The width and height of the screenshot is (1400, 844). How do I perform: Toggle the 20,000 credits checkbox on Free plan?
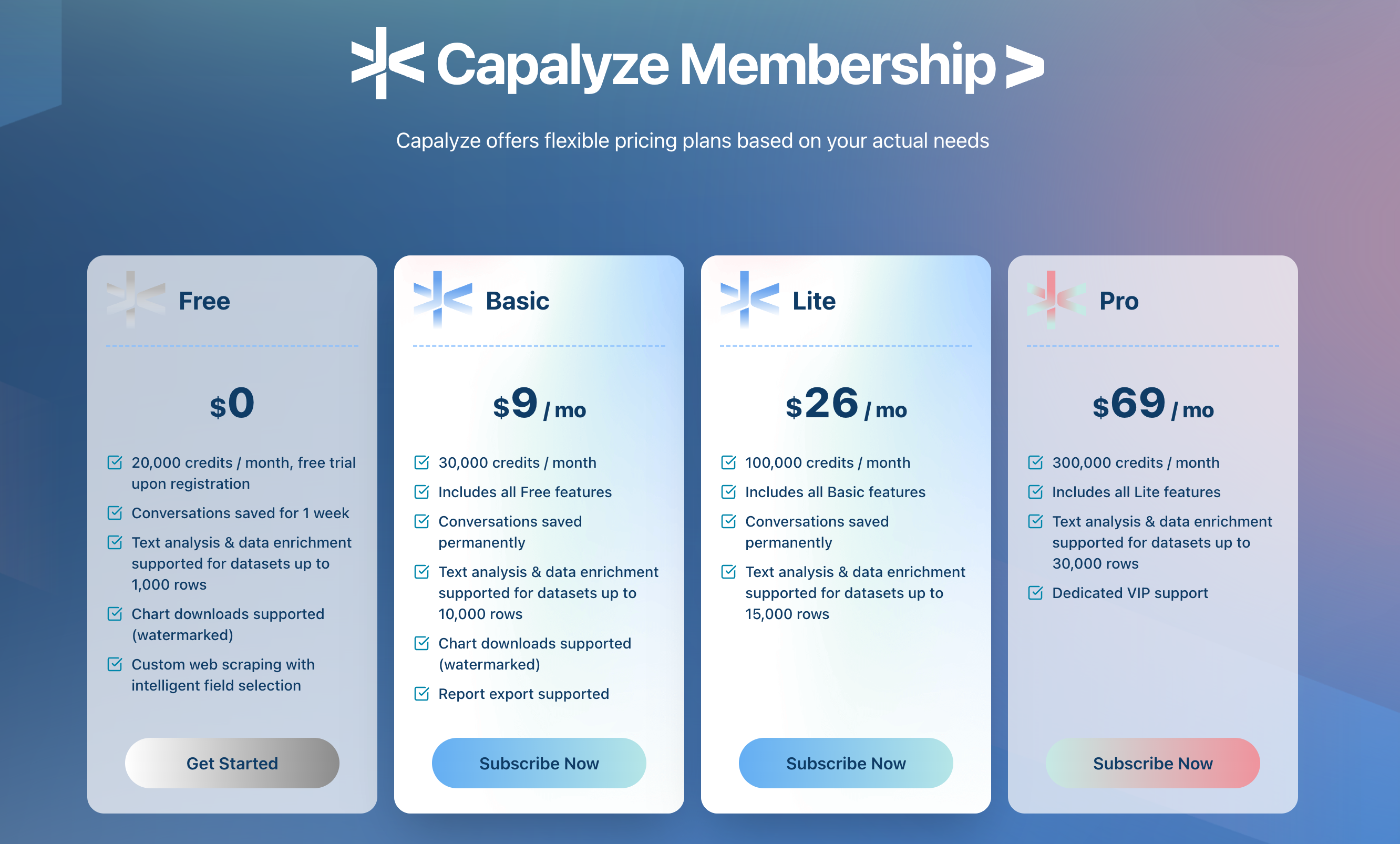tap(115, 462)
